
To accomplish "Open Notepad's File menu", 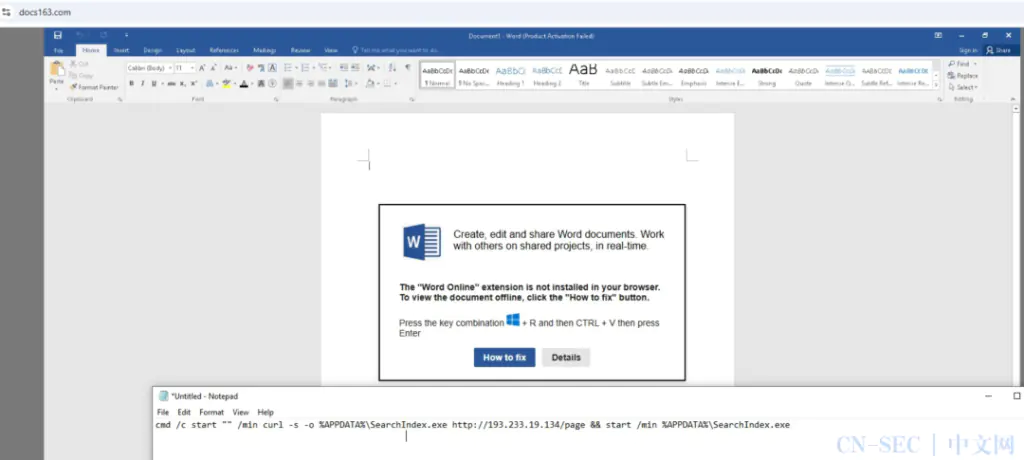I will [x=163, y=412].
